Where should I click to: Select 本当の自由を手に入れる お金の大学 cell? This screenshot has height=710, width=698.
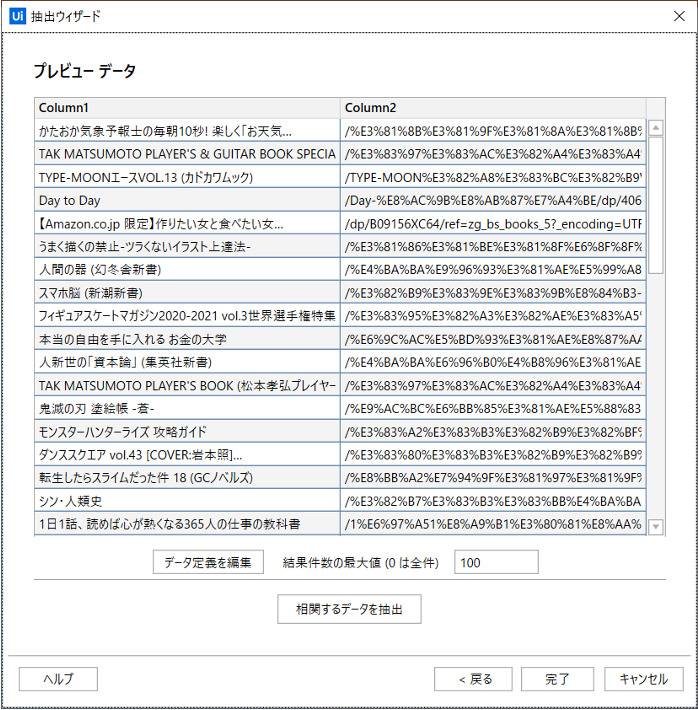click(x=187, y=339)
